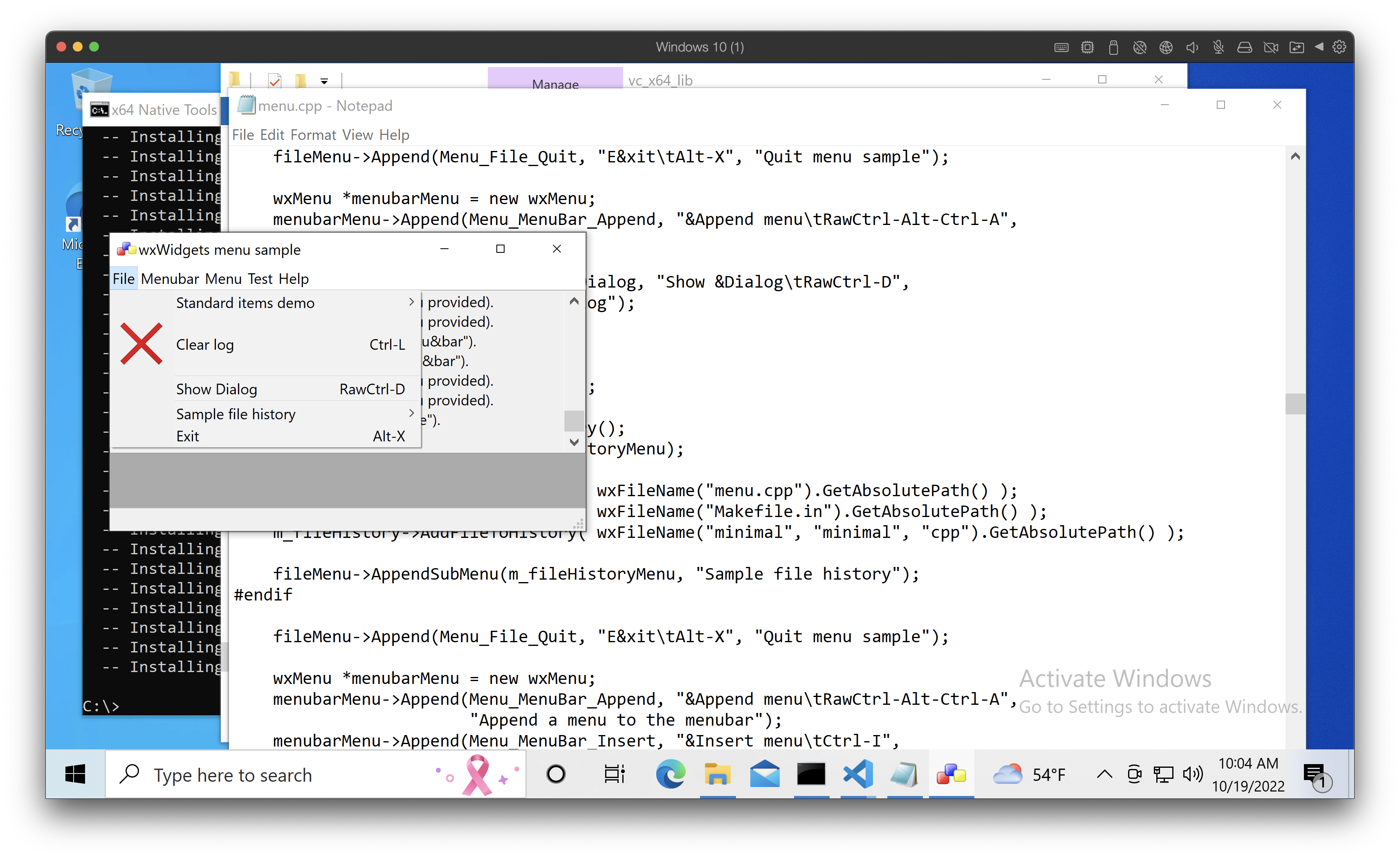The image size is (1400, 859).
Task: Launch Visual Studio Code from the taskbar
Action: click(857, 774)
